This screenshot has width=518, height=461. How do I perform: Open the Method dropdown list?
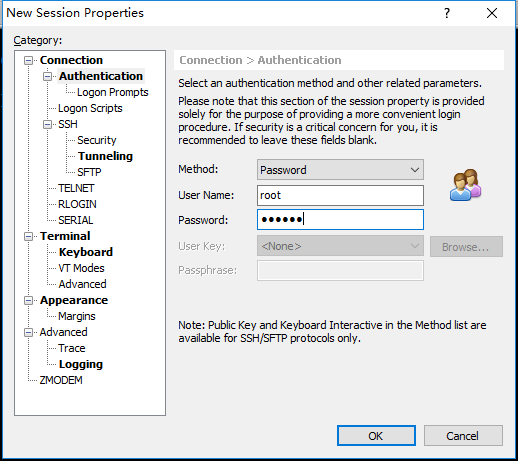(340, 170)
